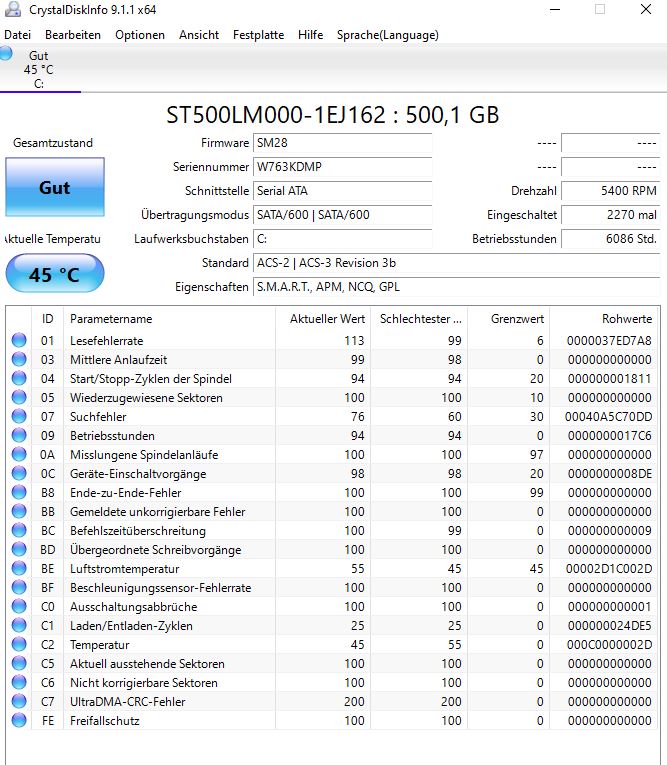Click the Firmware field SM28
The image size is (667, 765).
coord(343,143)
